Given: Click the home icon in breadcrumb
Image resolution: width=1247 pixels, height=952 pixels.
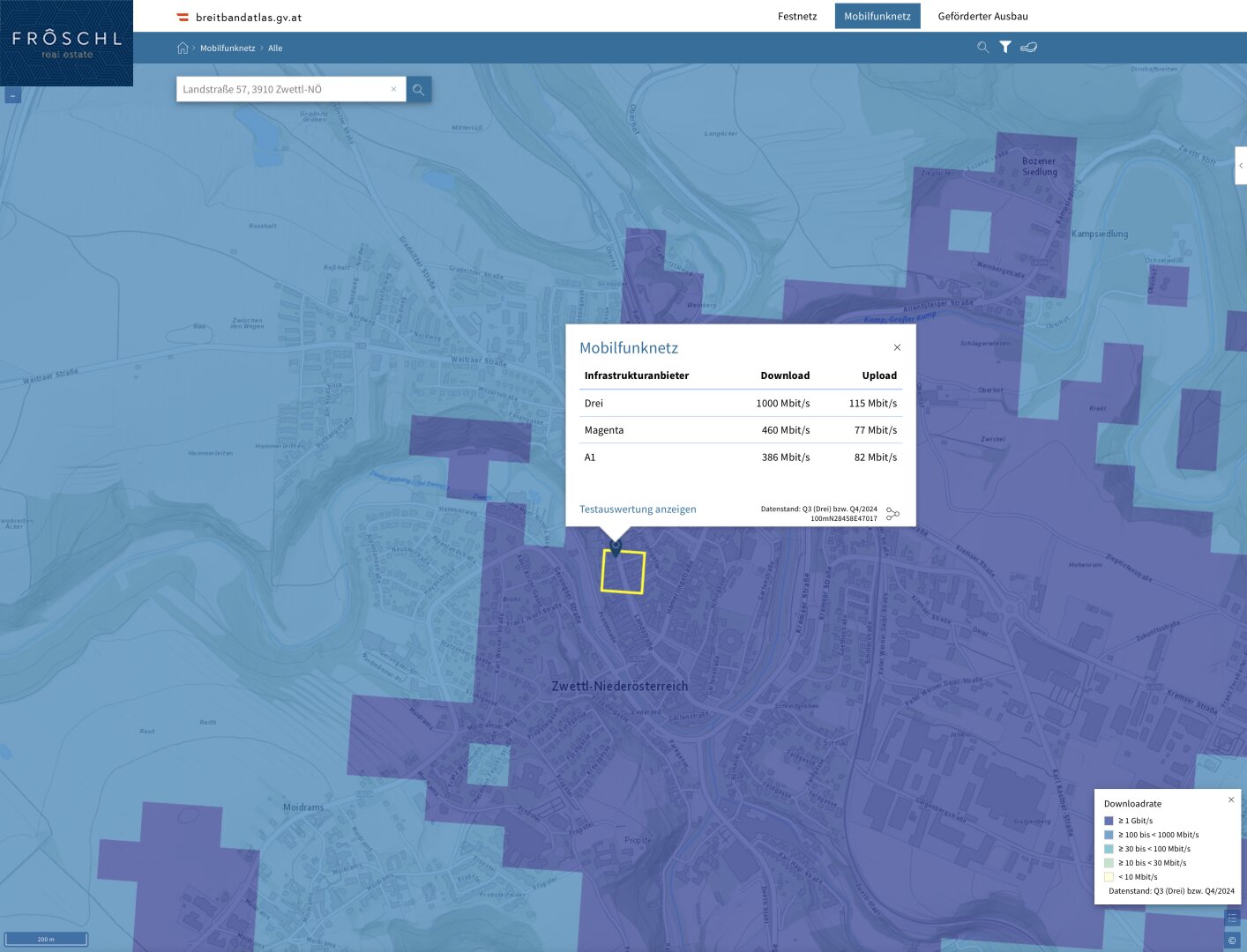Looking at the screenshot, I should pyautogui.click(x=183, y=48).
